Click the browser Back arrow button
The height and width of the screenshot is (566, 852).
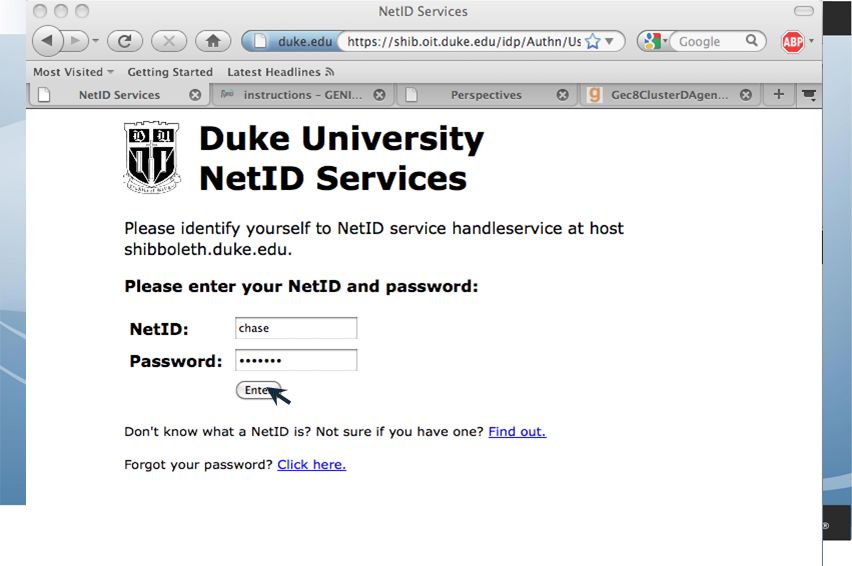[47, 41]
